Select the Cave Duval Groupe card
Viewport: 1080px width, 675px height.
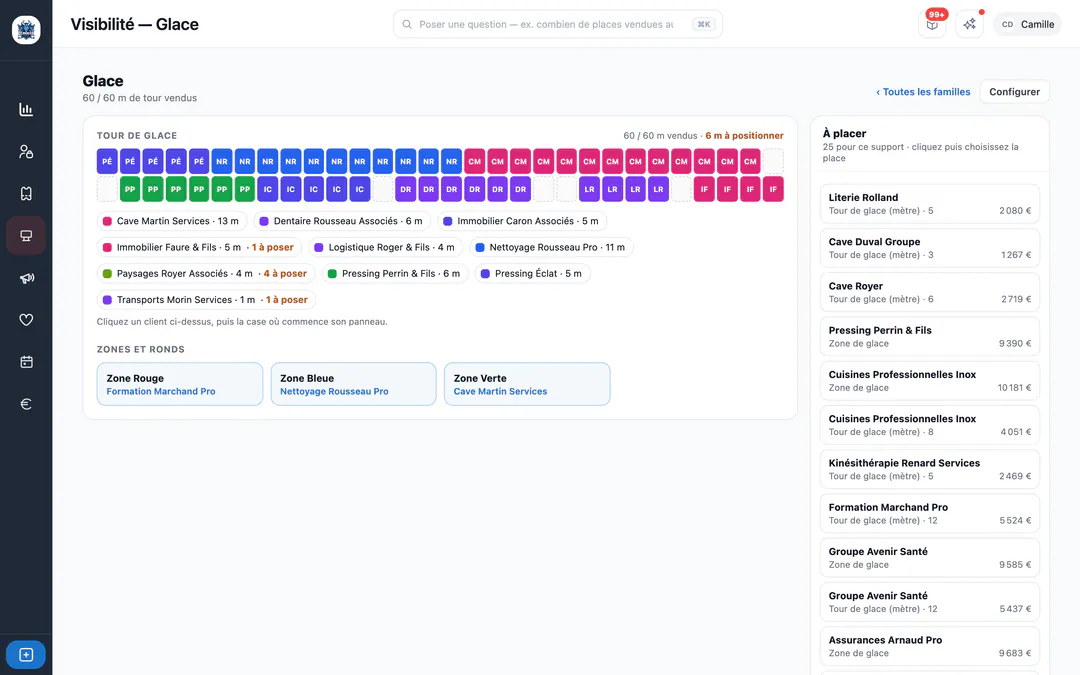929,248
